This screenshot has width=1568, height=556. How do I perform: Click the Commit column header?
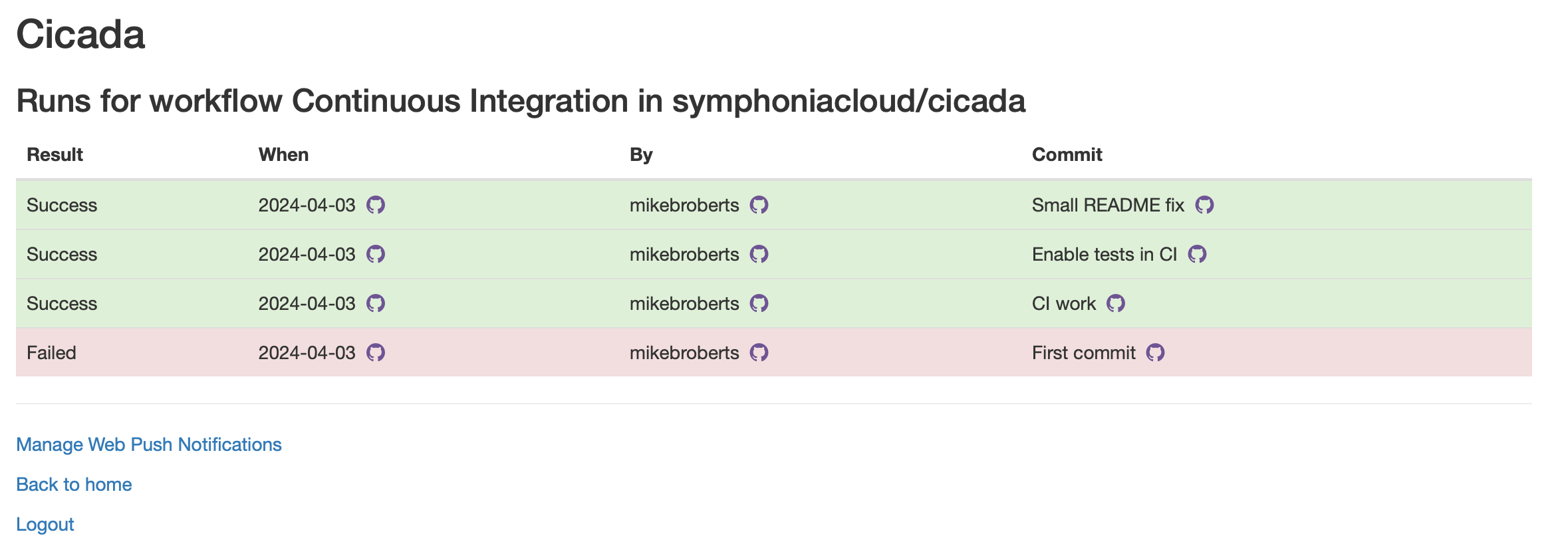1067,154
